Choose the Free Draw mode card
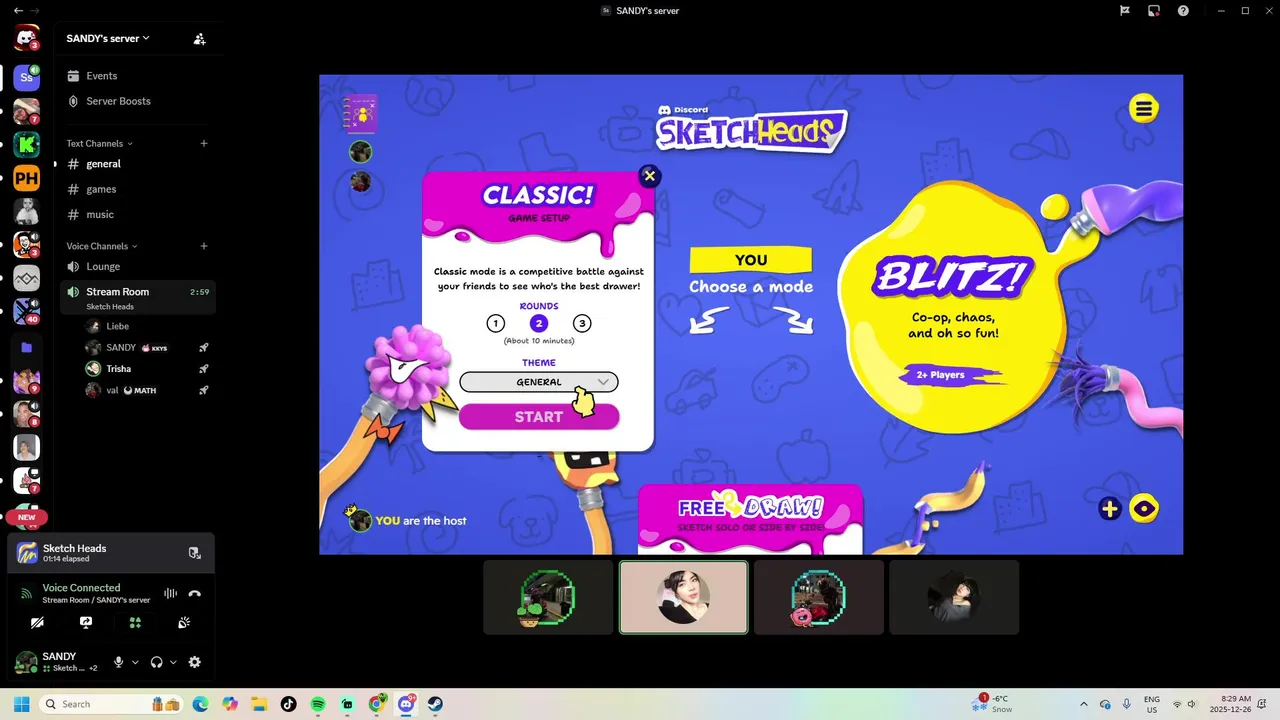 pyautogui.click(x=750, y=520)
